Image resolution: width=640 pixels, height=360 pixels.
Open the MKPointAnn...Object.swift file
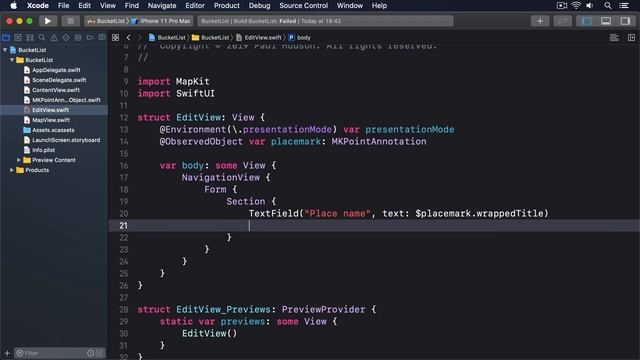(66, 100)
